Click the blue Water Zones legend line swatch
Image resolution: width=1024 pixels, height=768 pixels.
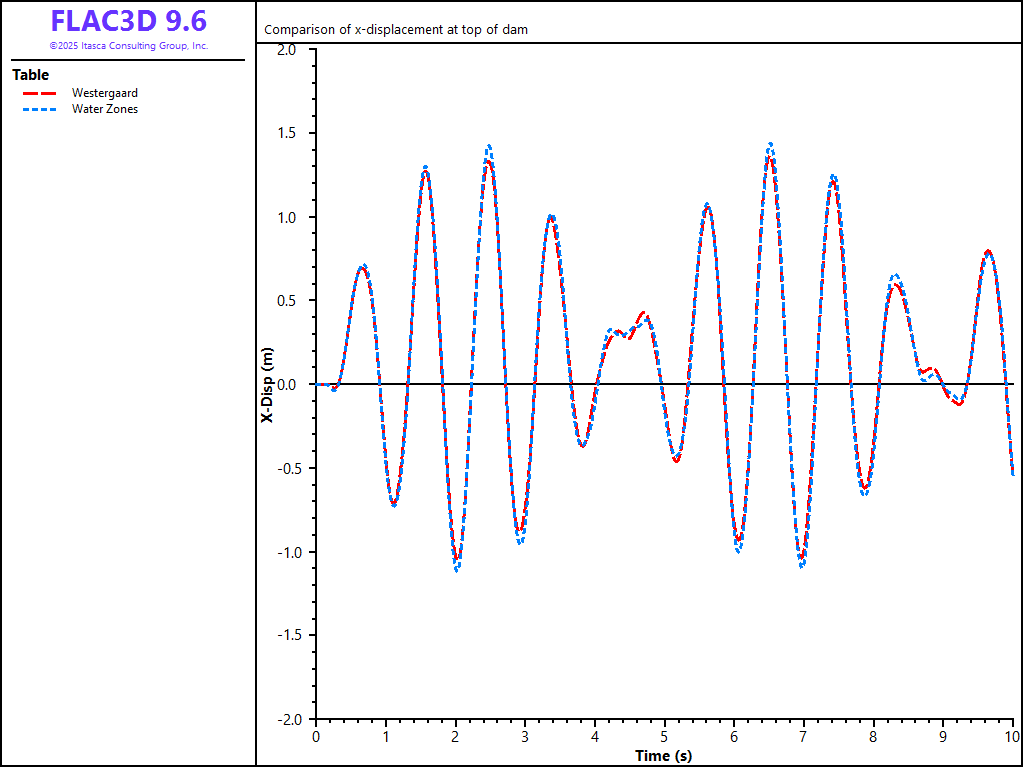(38, 109)
